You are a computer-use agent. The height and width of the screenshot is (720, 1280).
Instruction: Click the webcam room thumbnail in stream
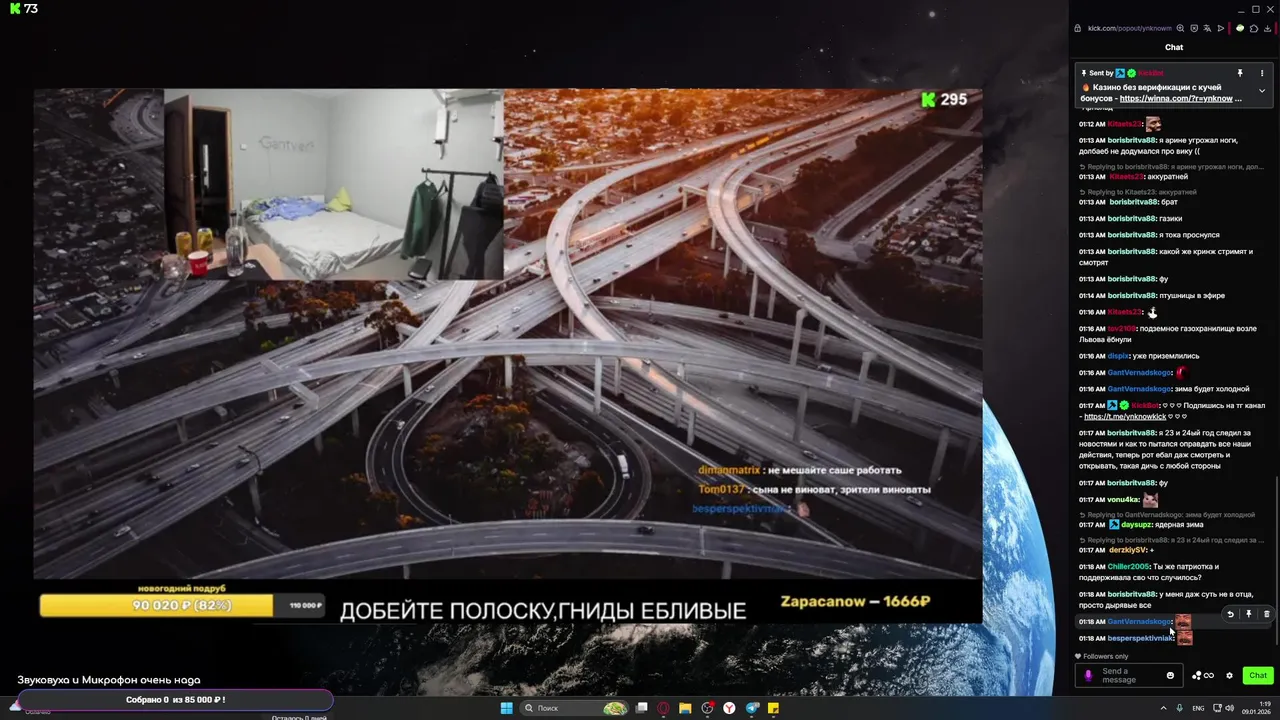click(333, 184)
